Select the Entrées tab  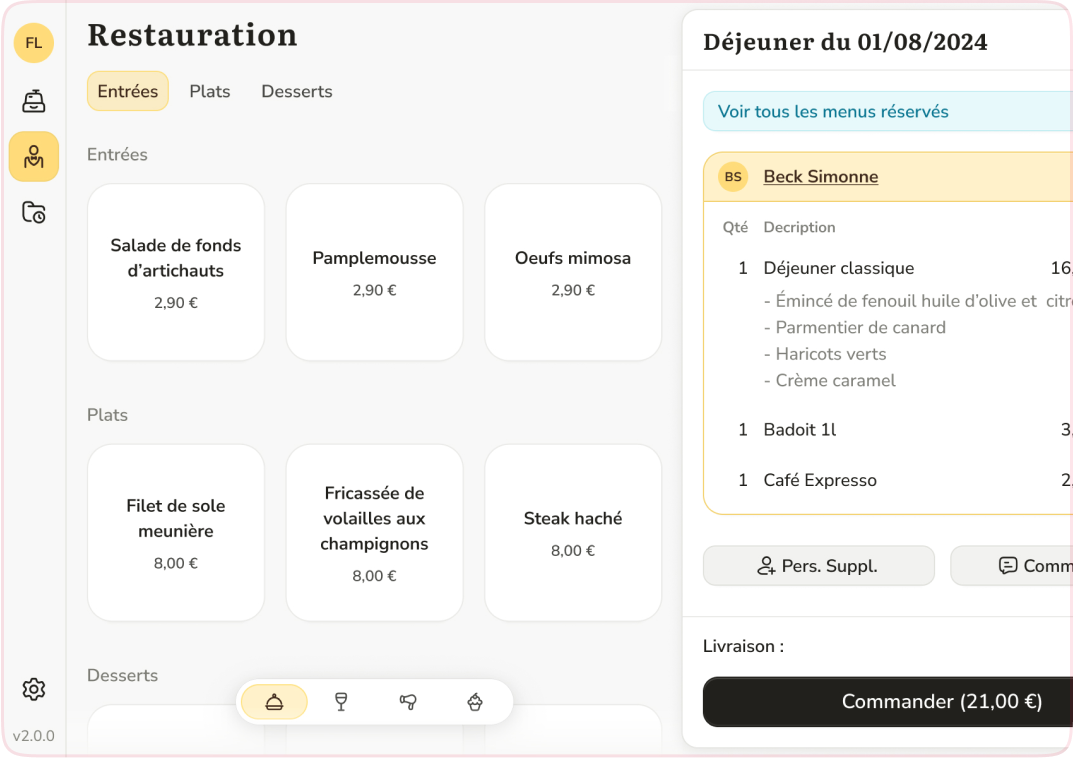128,91
